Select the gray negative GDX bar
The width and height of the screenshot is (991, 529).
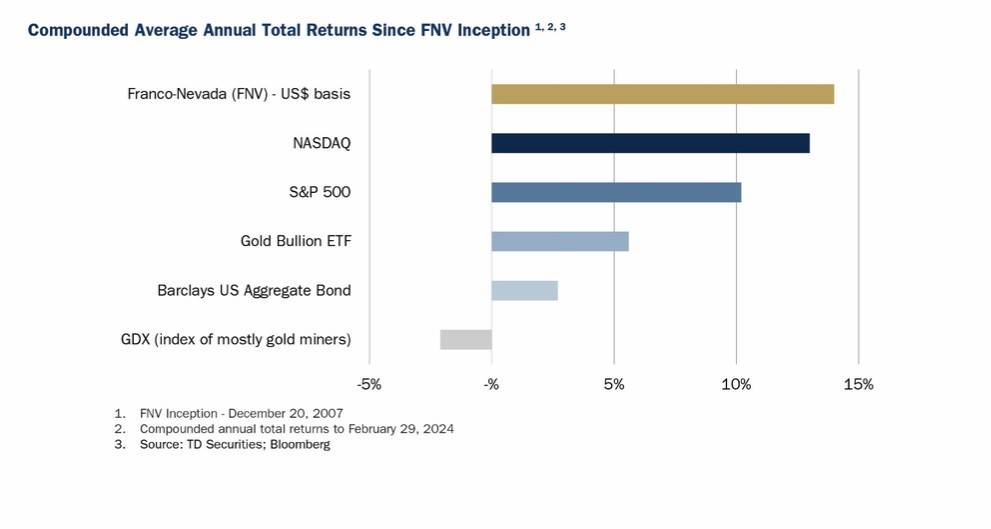tap(466, 339)
